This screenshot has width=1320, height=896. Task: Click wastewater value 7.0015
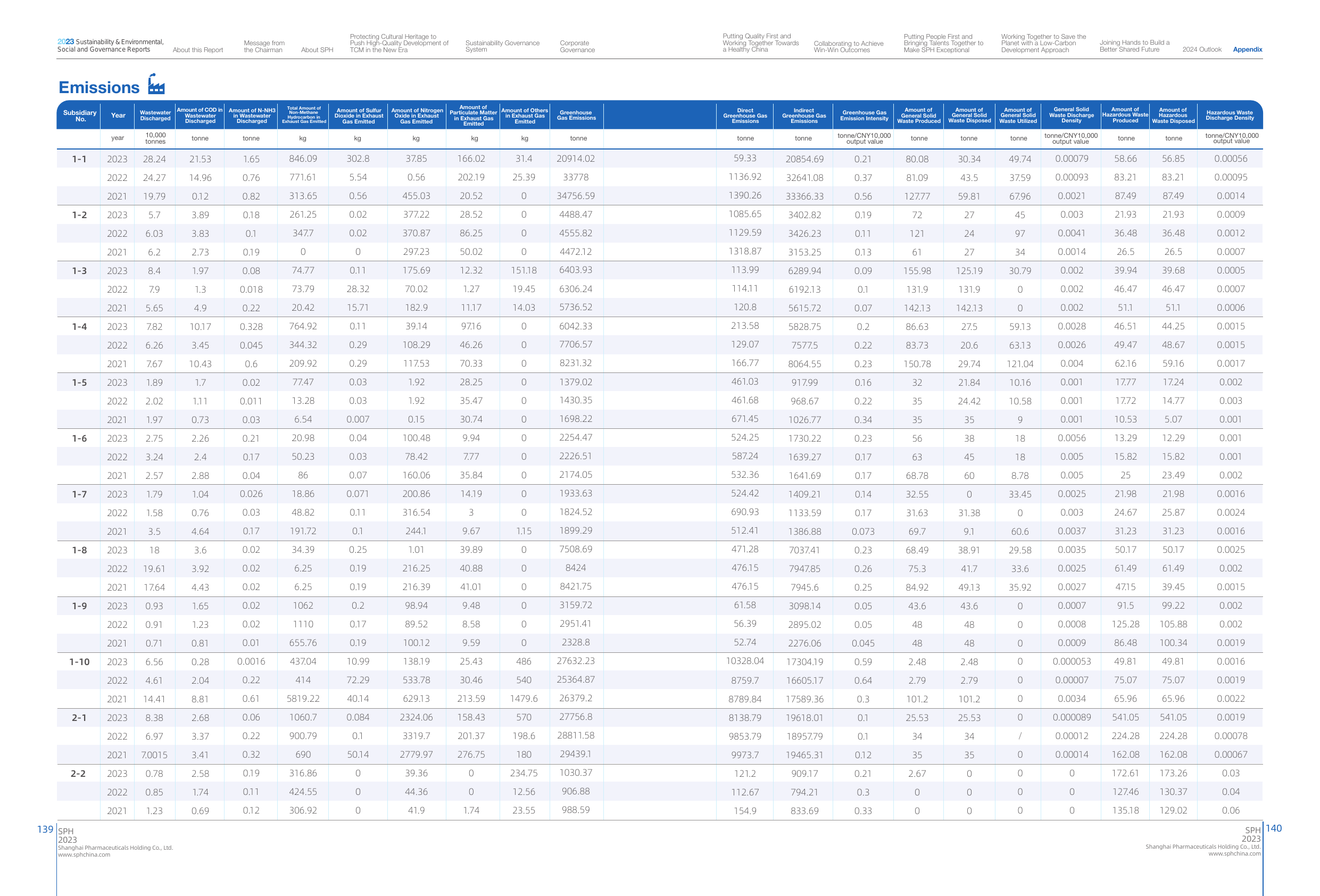pyautogui.click(x=154, y=754)
